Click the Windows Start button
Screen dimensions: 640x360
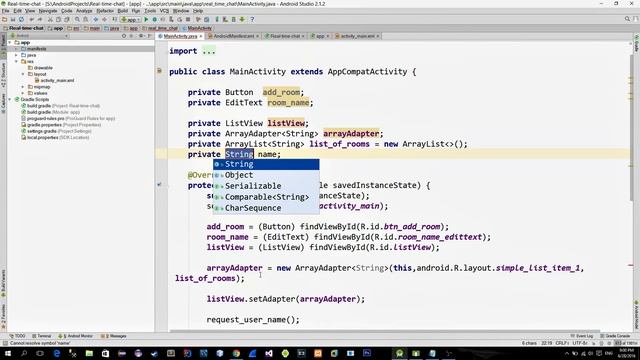(x=7, y=353)
